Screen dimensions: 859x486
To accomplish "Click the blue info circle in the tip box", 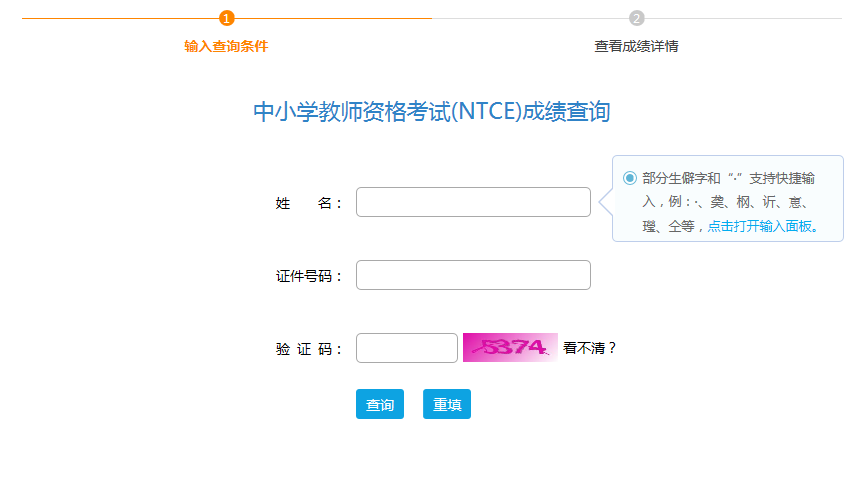I will pyautogui.click(x=629, y=178).
